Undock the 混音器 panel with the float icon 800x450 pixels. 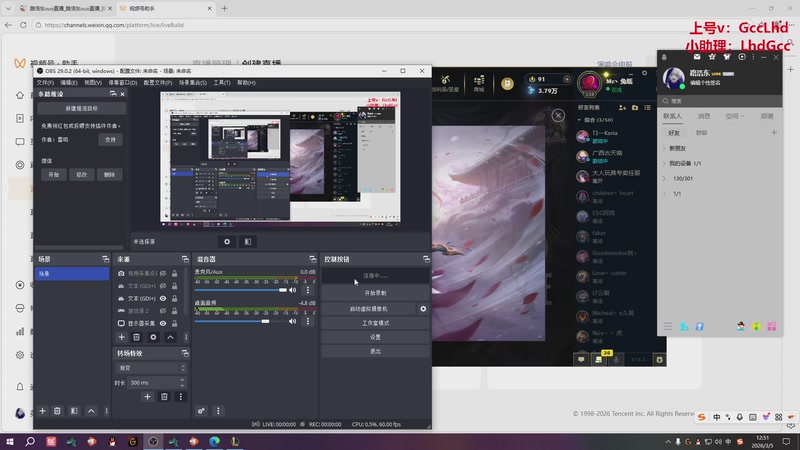point(313,259)
